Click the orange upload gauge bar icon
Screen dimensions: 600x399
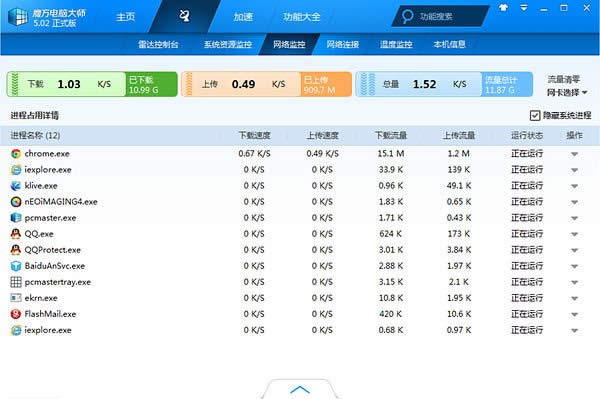189,84
